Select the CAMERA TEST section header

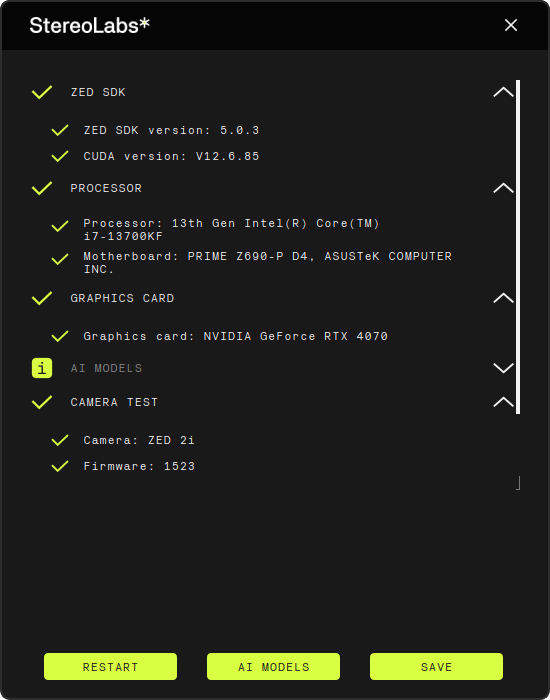click(114, 402)
